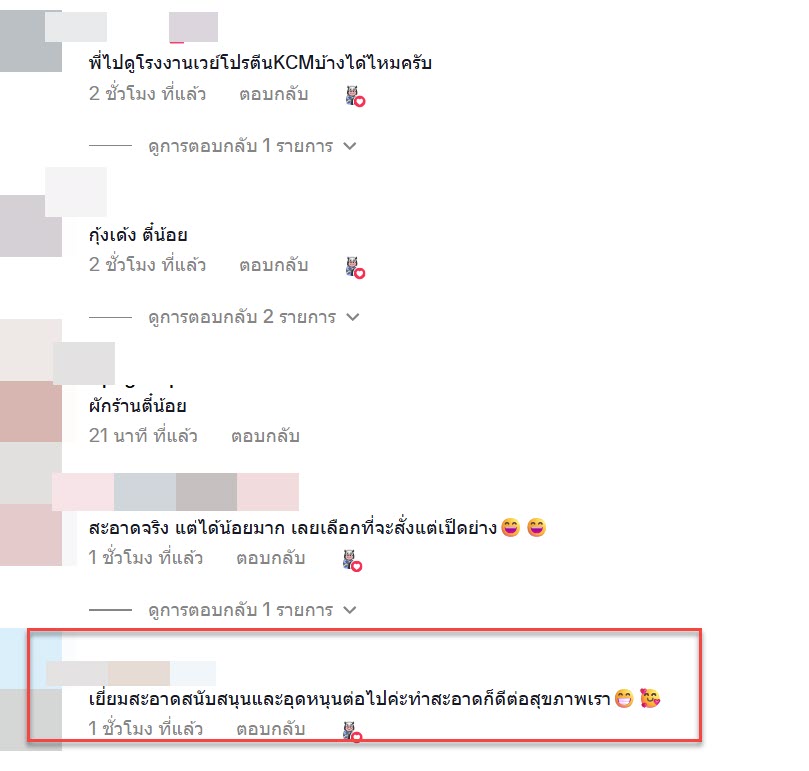Viewport: 809px width, 771px height.
Task: Click the creator-liked icon on the กุ้งเด้ง ตื๋น้อย comment
Action: (x=355, y=268)
